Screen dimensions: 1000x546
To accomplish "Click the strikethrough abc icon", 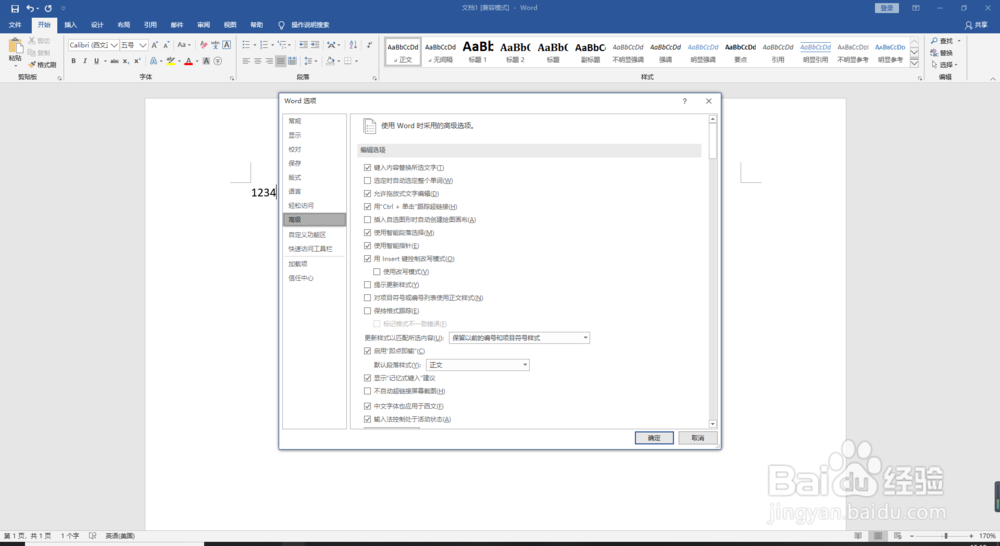I will click(x=114, y=61).
